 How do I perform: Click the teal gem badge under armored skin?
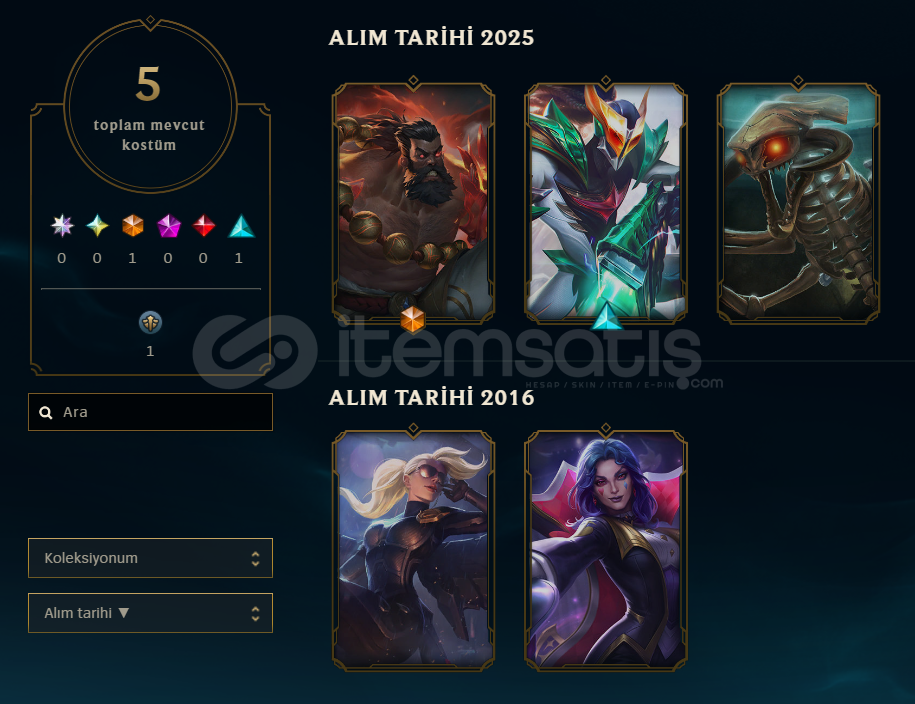[606, 316]
